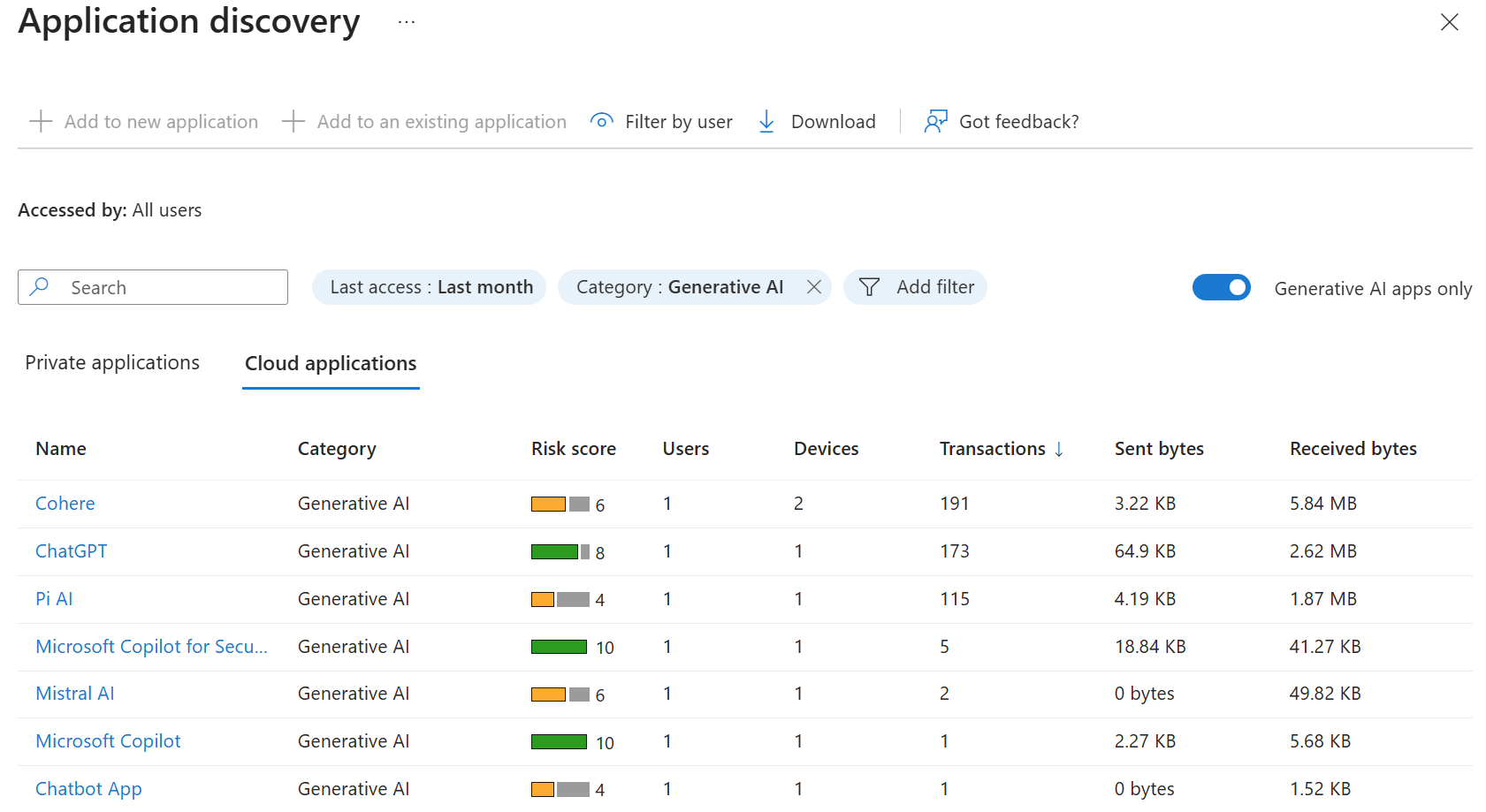Click ChatGPT's received bytes 2.62 MB
Image resolution: width=1486 pixels, height=812 pixels.
pos(1323,551)
